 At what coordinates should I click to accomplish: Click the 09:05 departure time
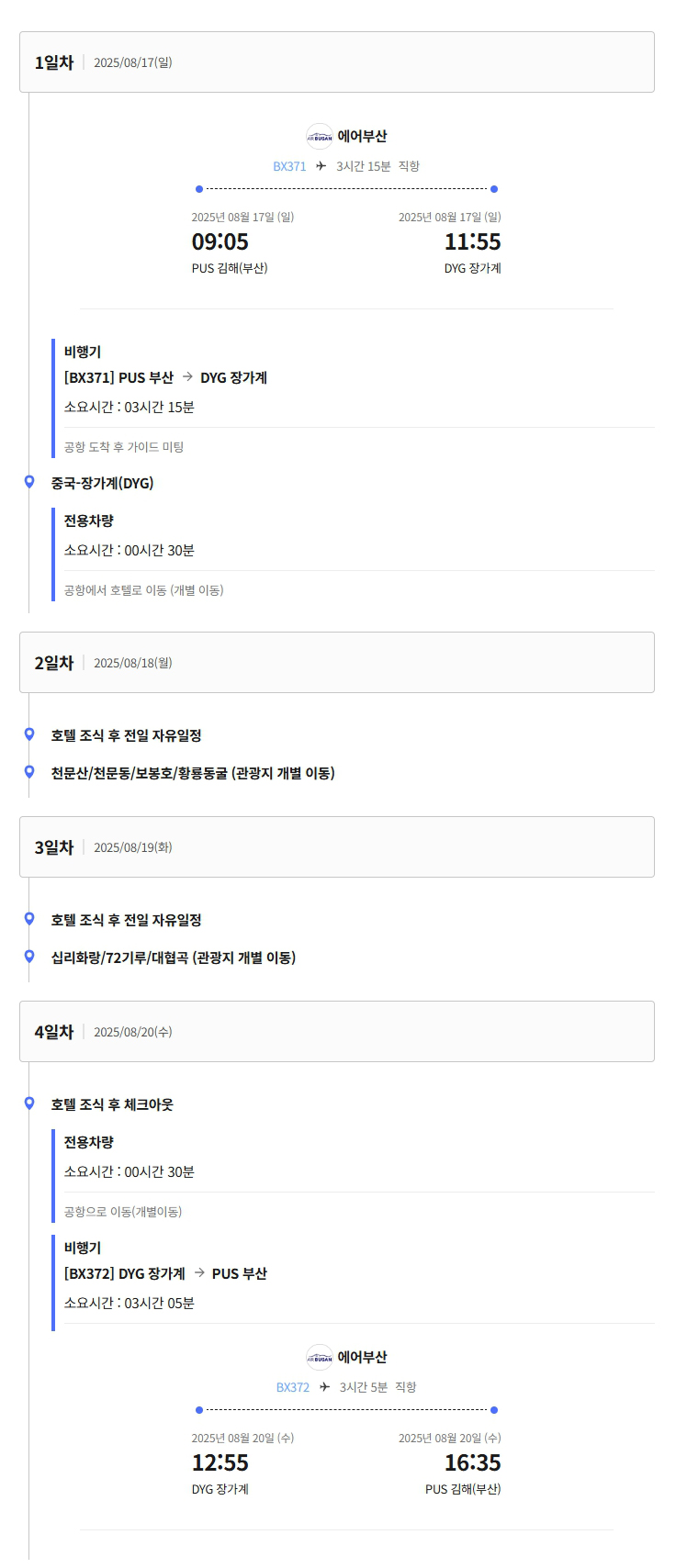220,242
